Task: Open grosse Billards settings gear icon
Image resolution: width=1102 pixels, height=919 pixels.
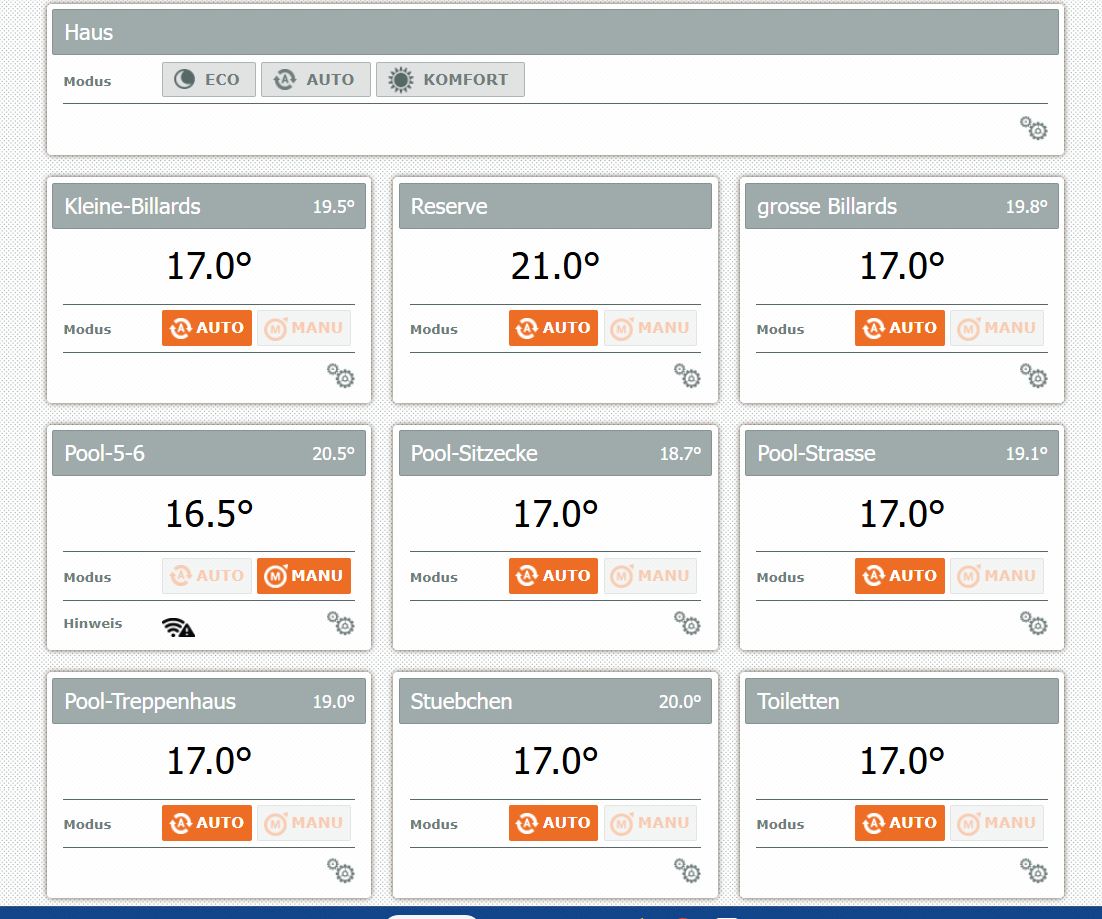Action: click(1033, 376)
